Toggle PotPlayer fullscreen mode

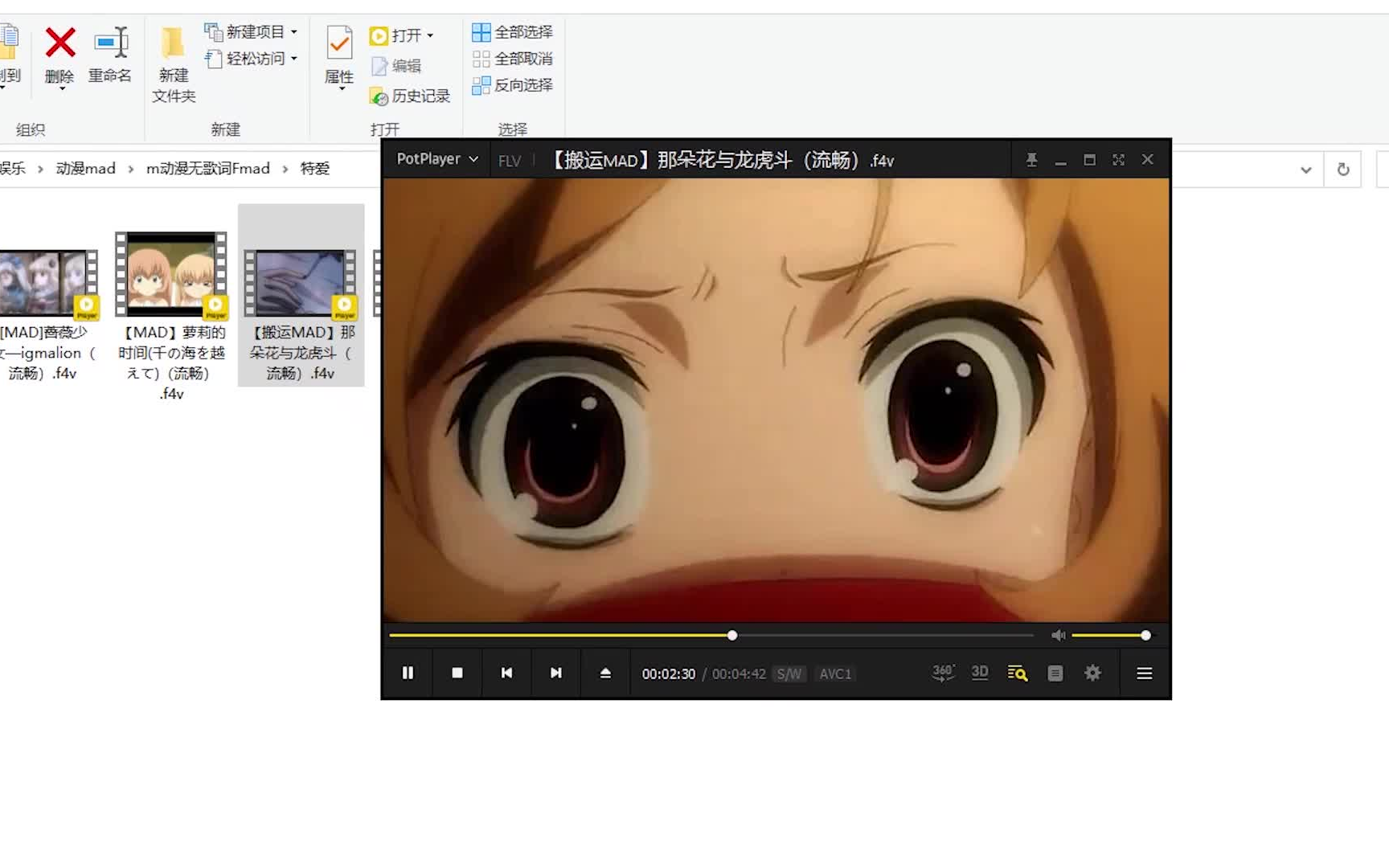point(1118,160)
